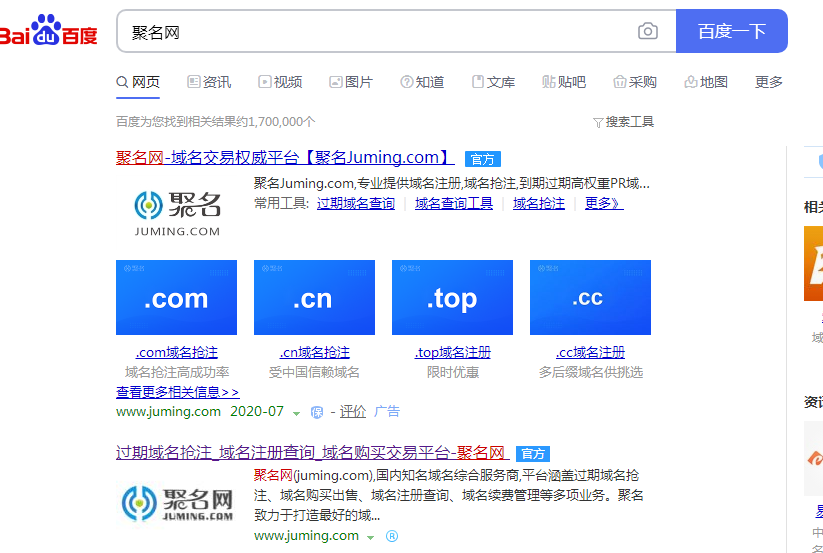Click the .cc blue thumbnail
823x553 pixels.
click(x=590, y=297)
